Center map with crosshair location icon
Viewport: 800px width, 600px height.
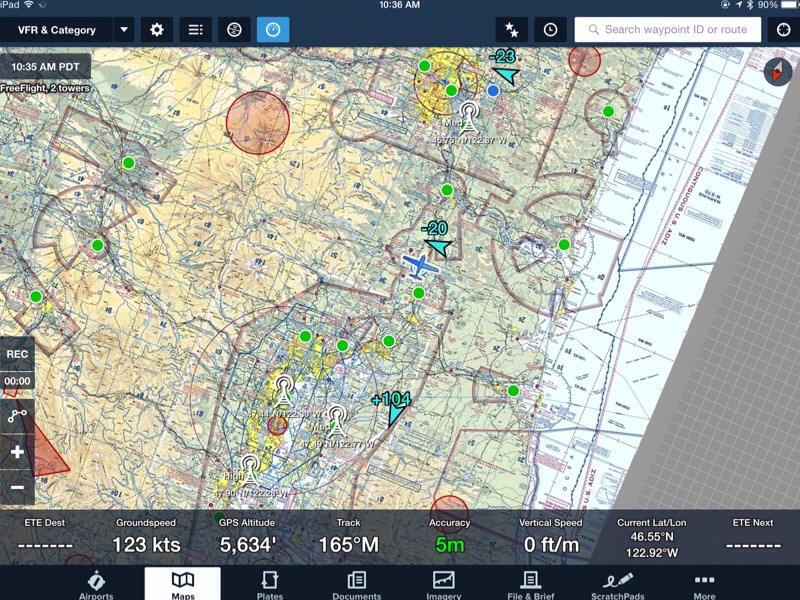click(783, 30)
